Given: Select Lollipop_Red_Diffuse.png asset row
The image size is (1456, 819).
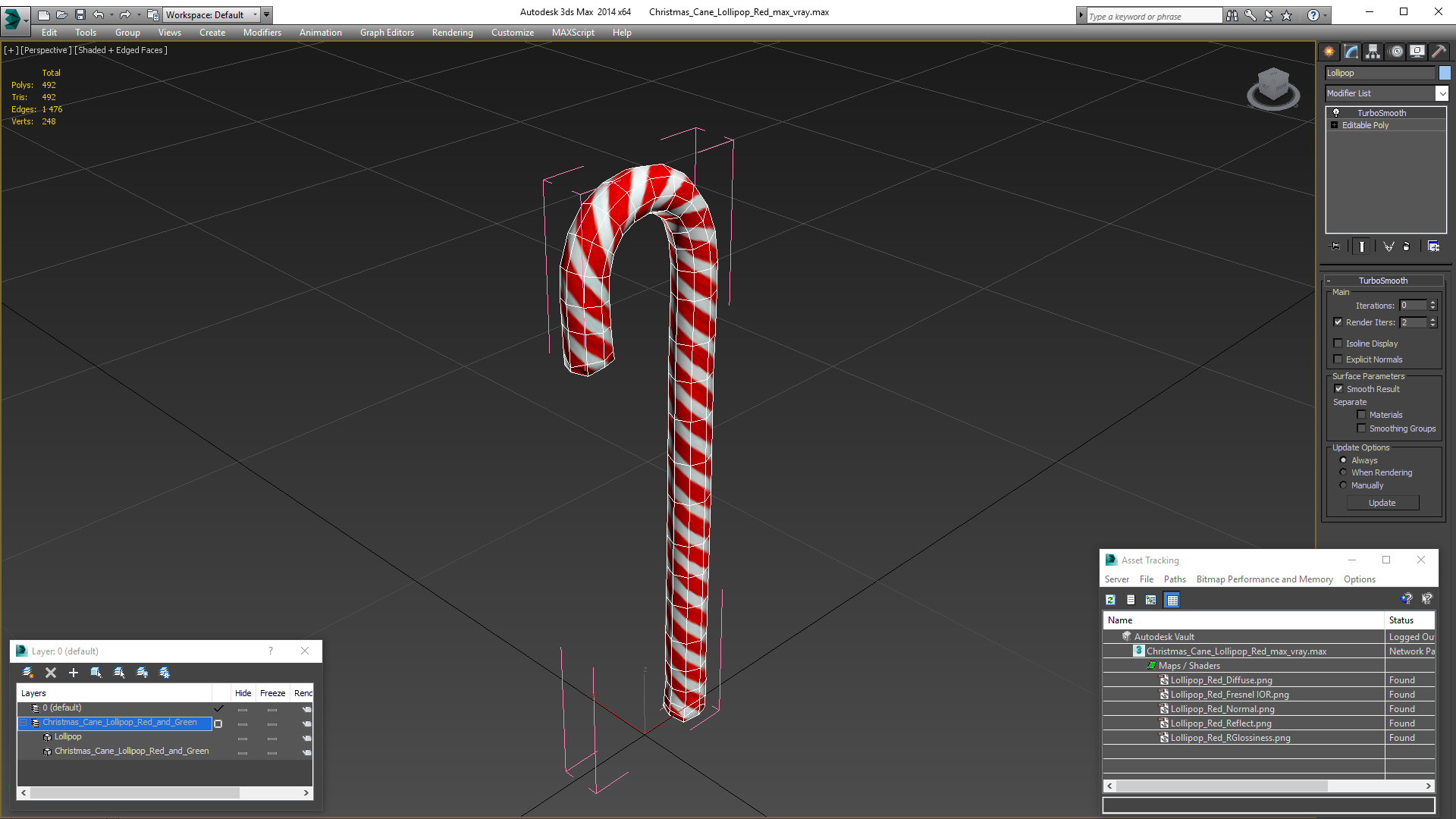Looking at the screenshot, I should 1268,680.
